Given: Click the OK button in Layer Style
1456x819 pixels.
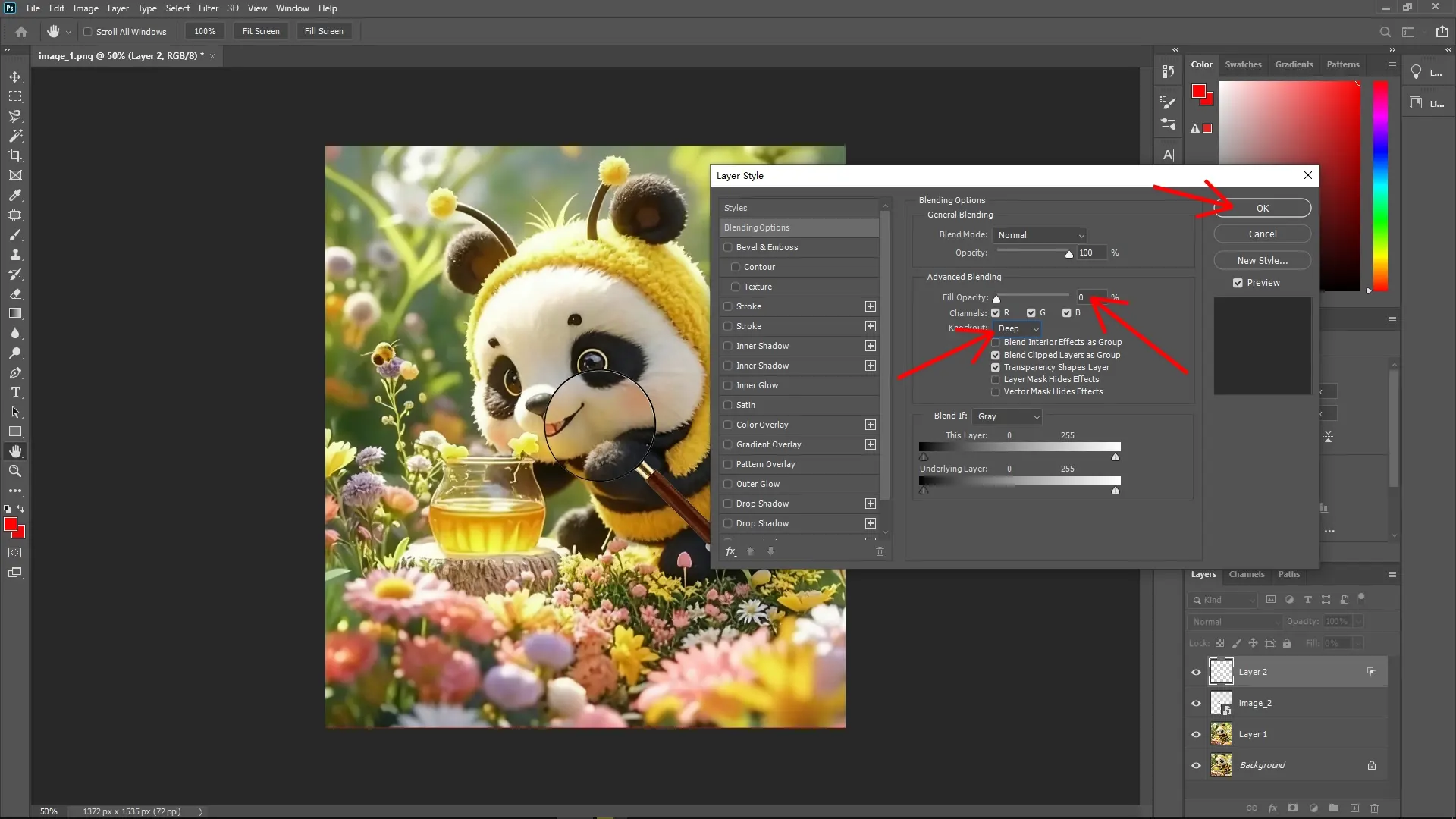Looking at the screenshot, I should [x=1261, y=208].
